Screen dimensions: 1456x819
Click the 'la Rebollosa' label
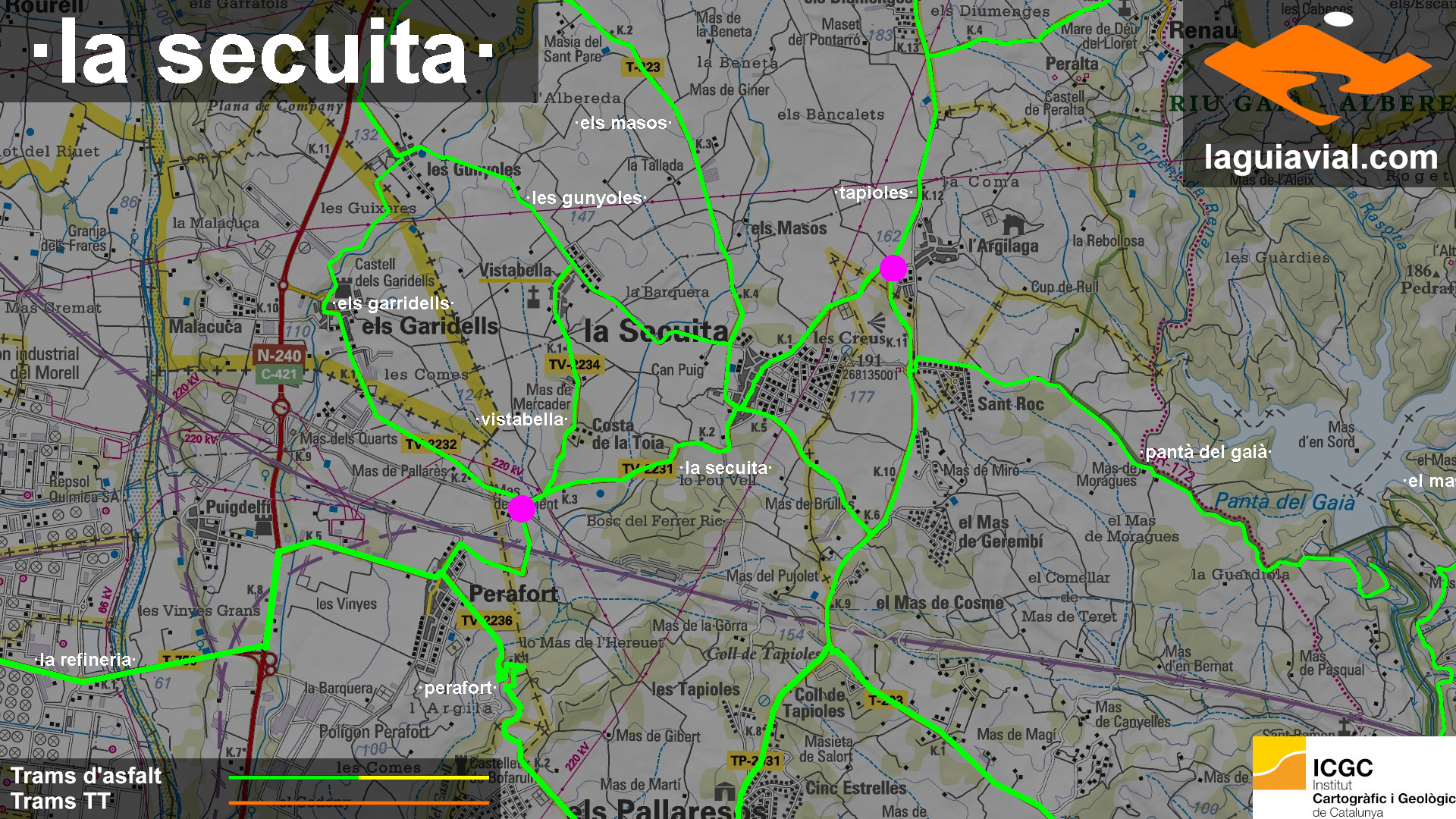[1108, 241]
